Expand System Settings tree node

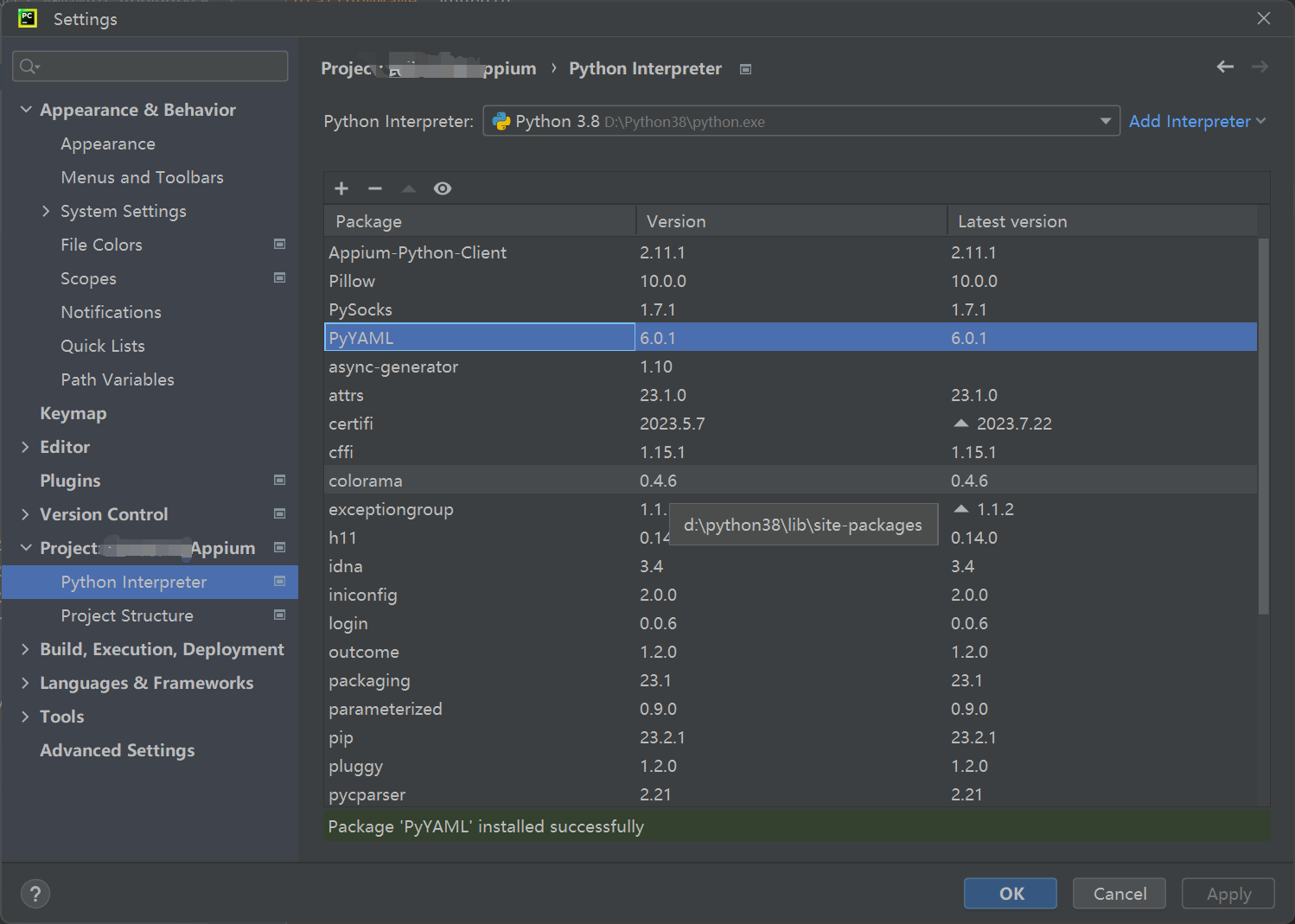[x=46, y=211]
